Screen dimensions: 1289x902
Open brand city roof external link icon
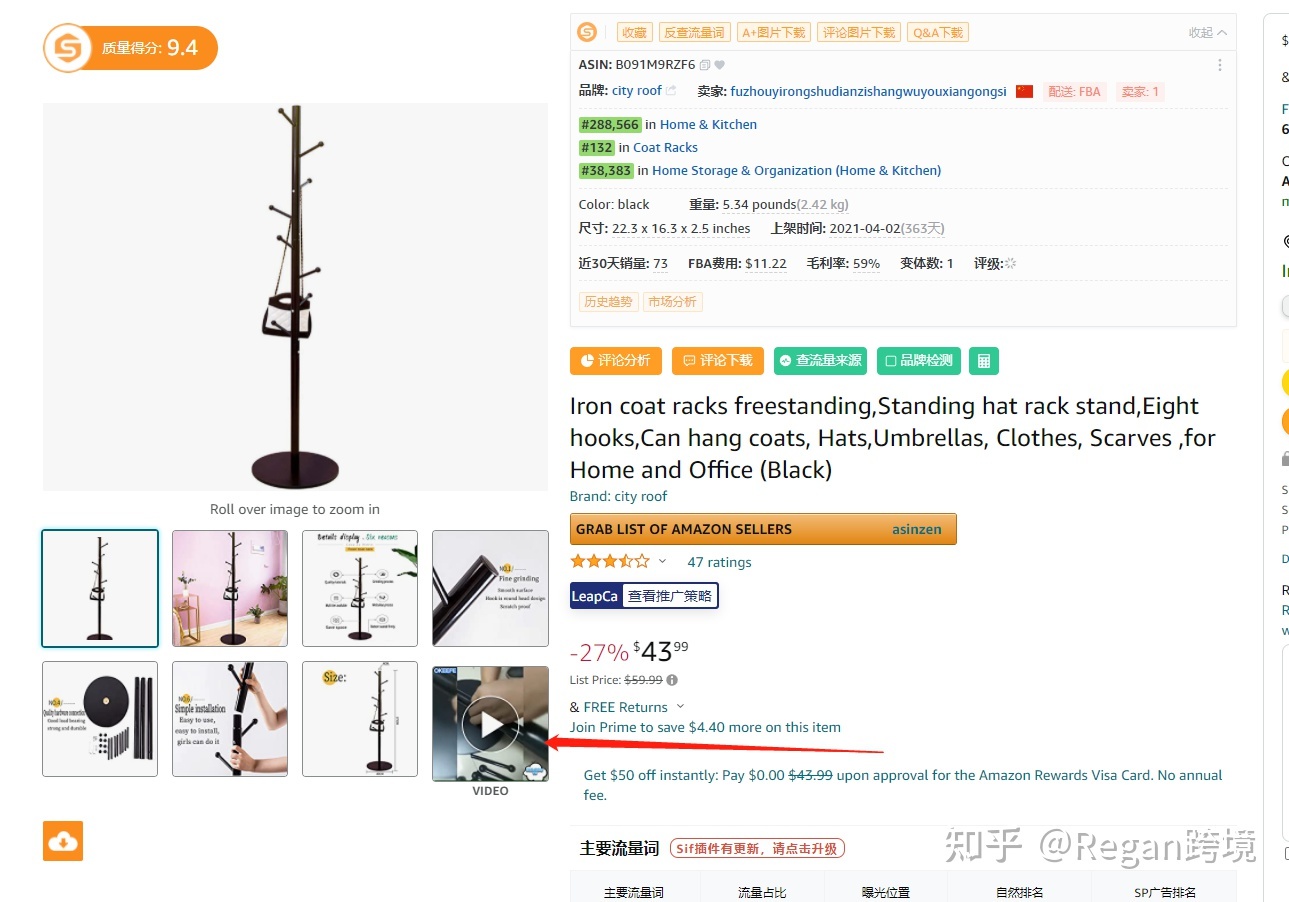671,91
